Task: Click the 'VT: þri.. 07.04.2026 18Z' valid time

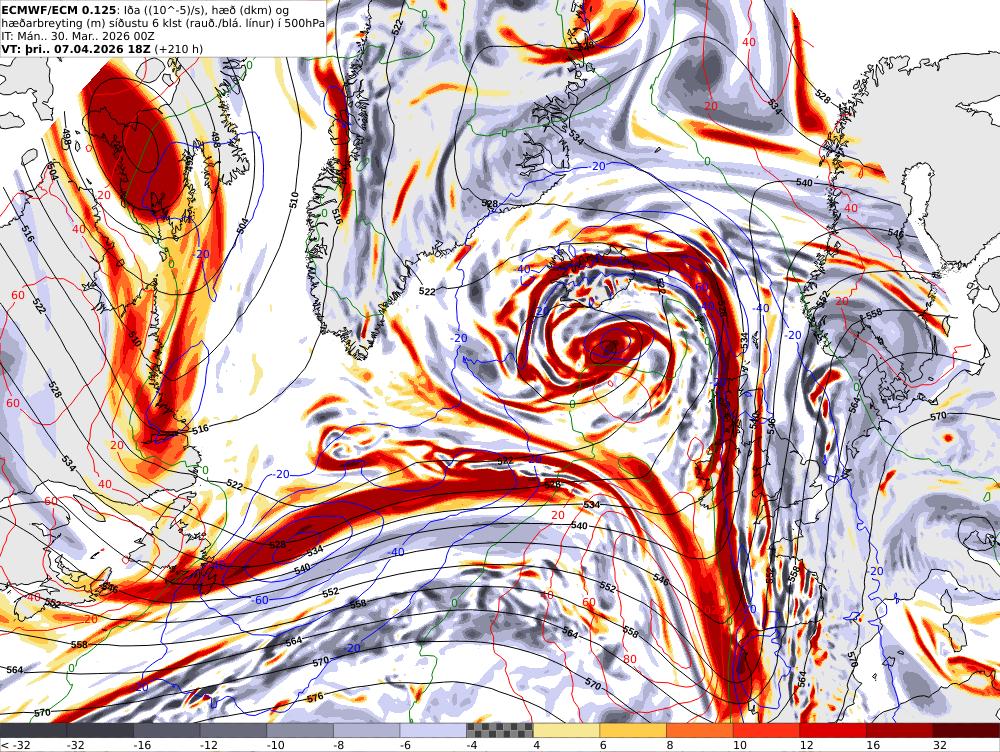Action: [x=76, y=49]
